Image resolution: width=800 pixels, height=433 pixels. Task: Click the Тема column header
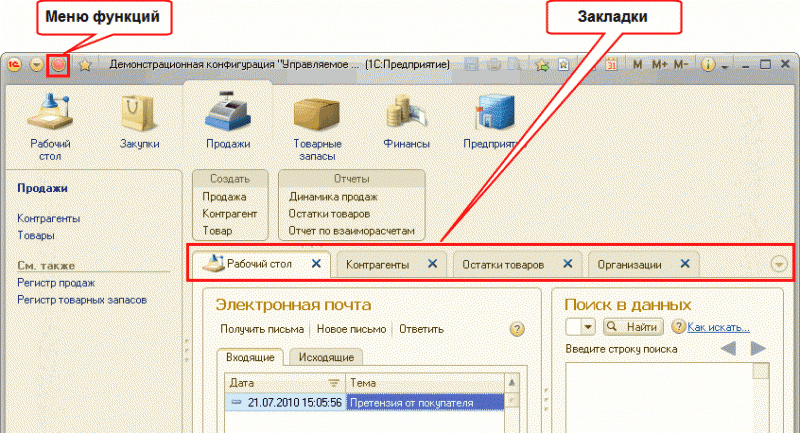tap(425, 383)
